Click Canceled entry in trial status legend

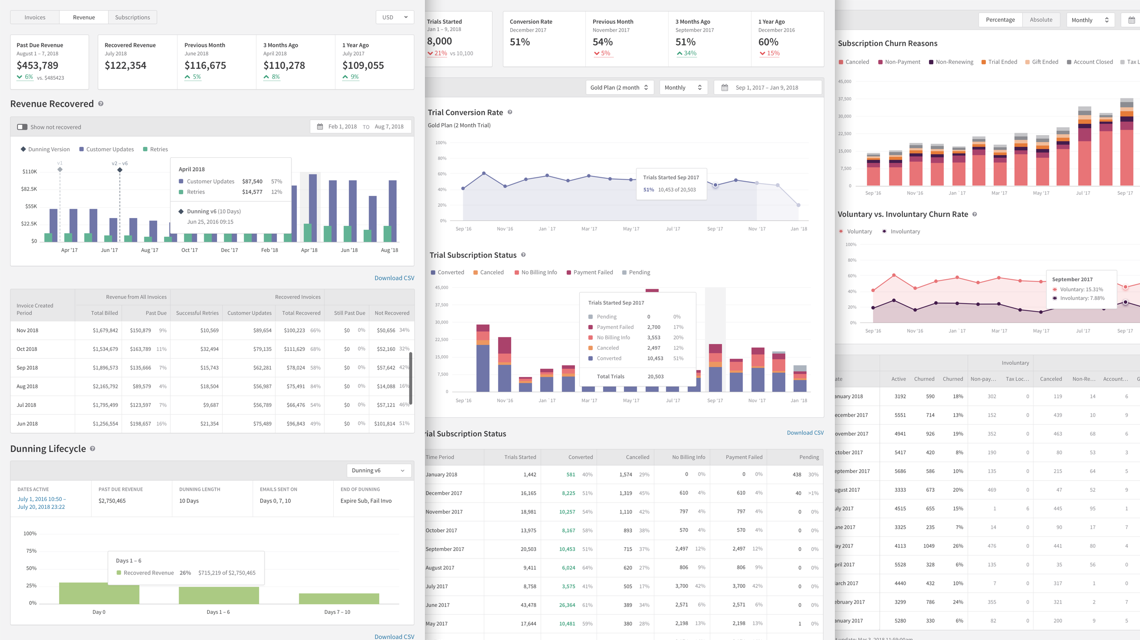(x=489, y=272)
